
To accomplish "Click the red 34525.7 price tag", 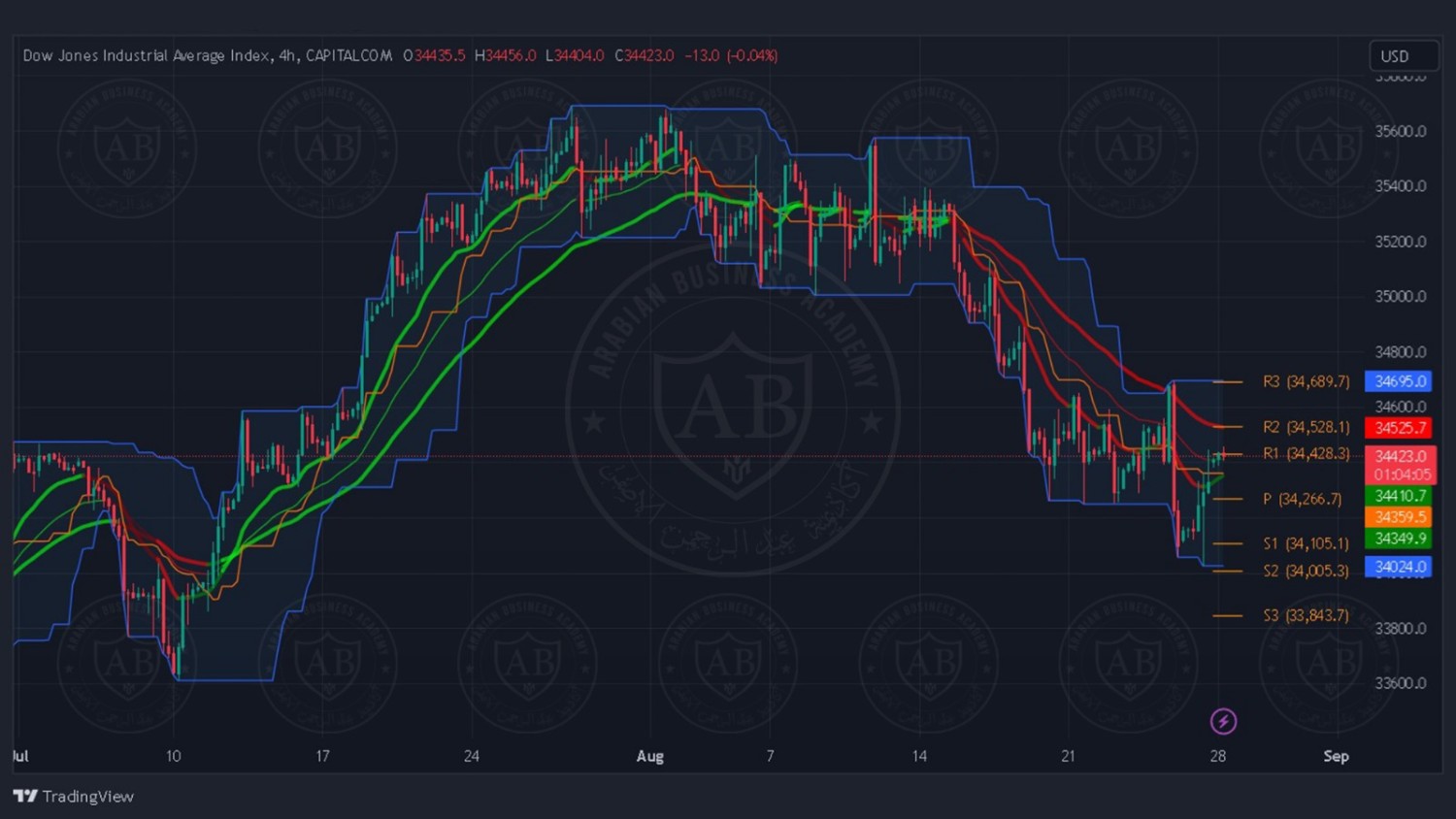I will [x=1399, y=428].
